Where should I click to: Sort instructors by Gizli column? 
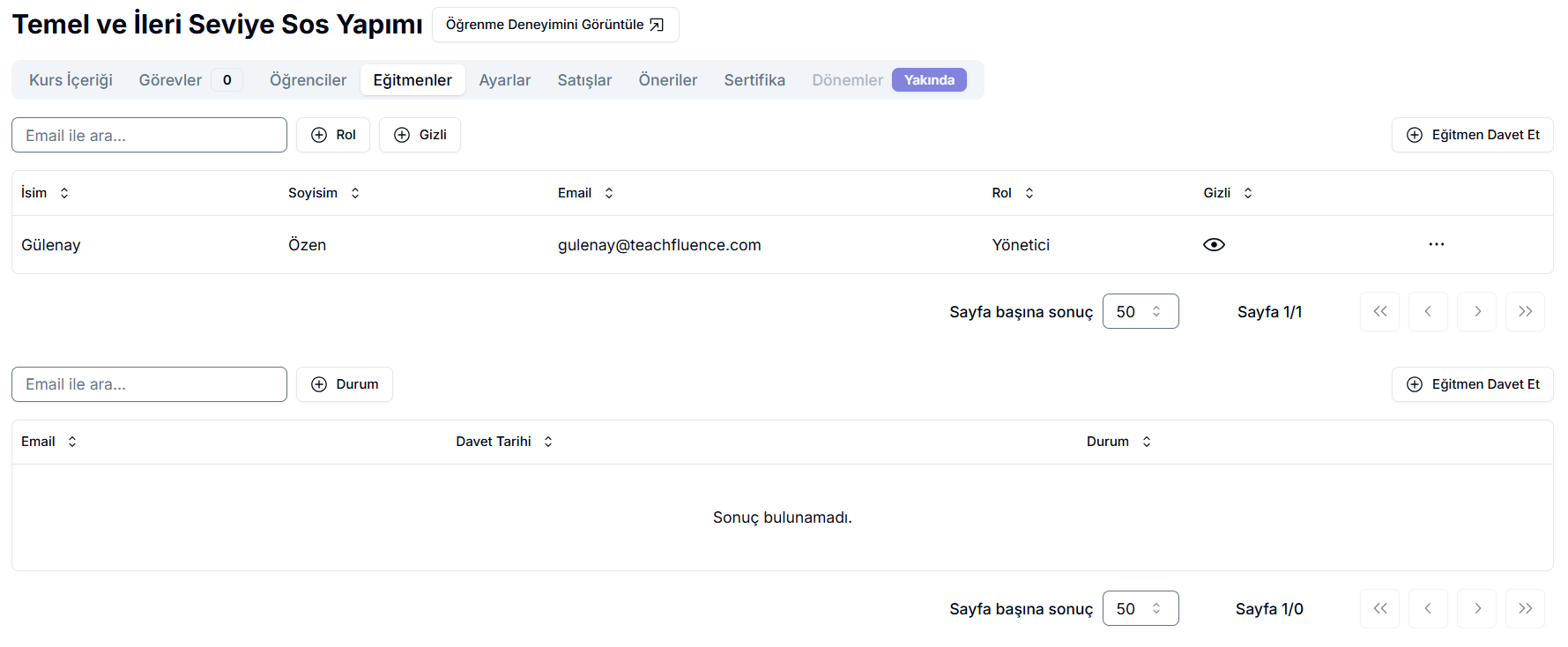coord(1228,193)
